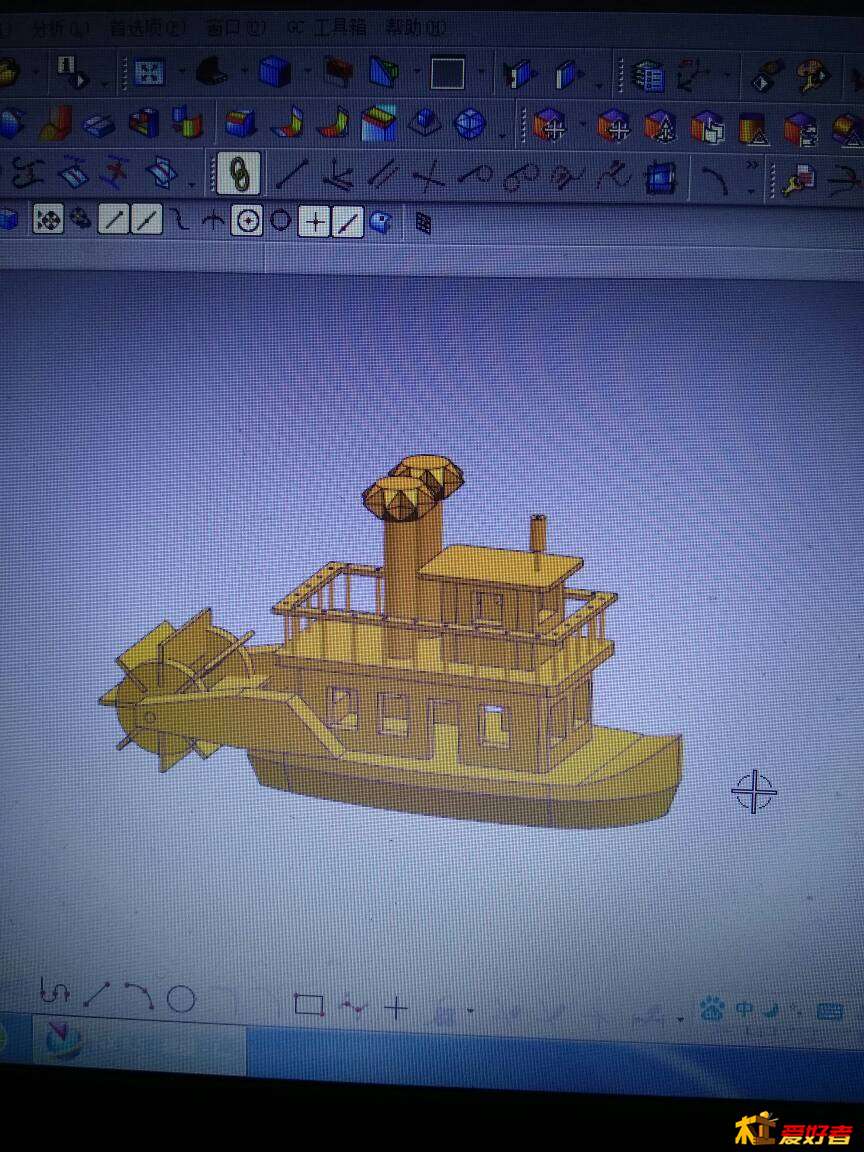Select the Profile sketch tool
Screen dimensions: 864x1152
tap(54, 992)
